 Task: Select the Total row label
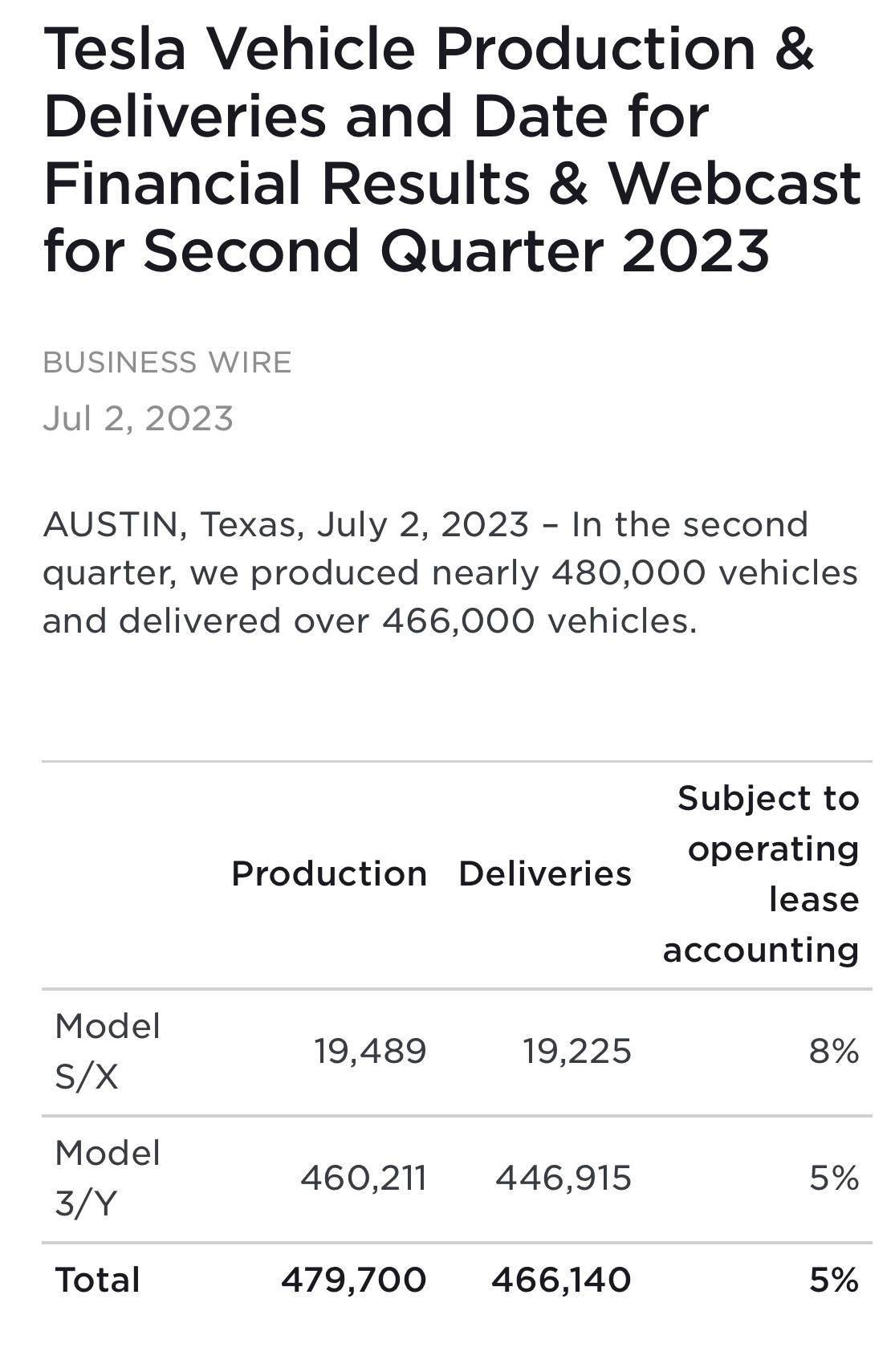tap(97, 1280)
